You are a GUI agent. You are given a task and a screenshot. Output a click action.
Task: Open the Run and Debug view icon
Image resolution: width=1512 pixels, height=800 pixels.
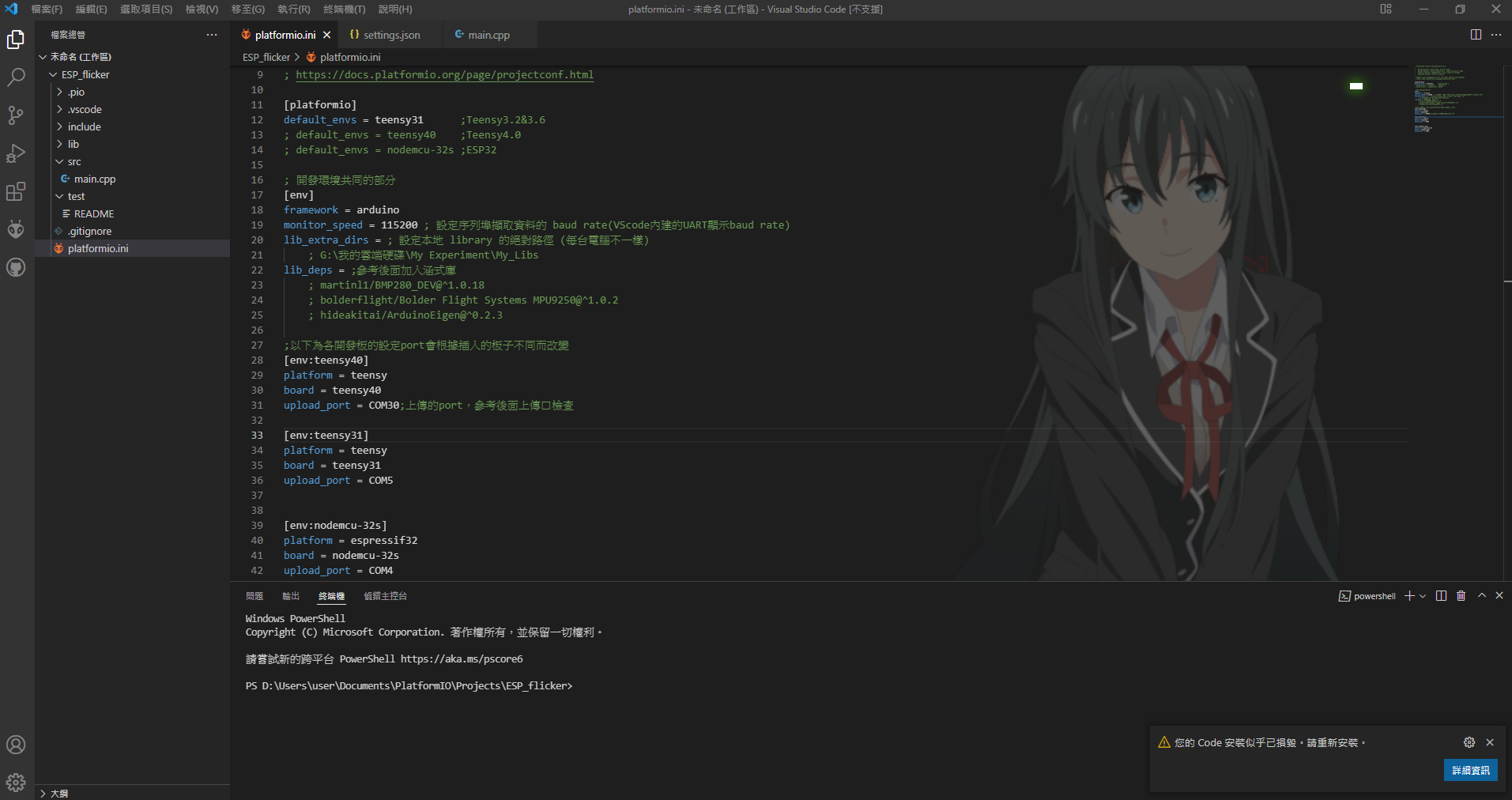[x=16, y=153]
